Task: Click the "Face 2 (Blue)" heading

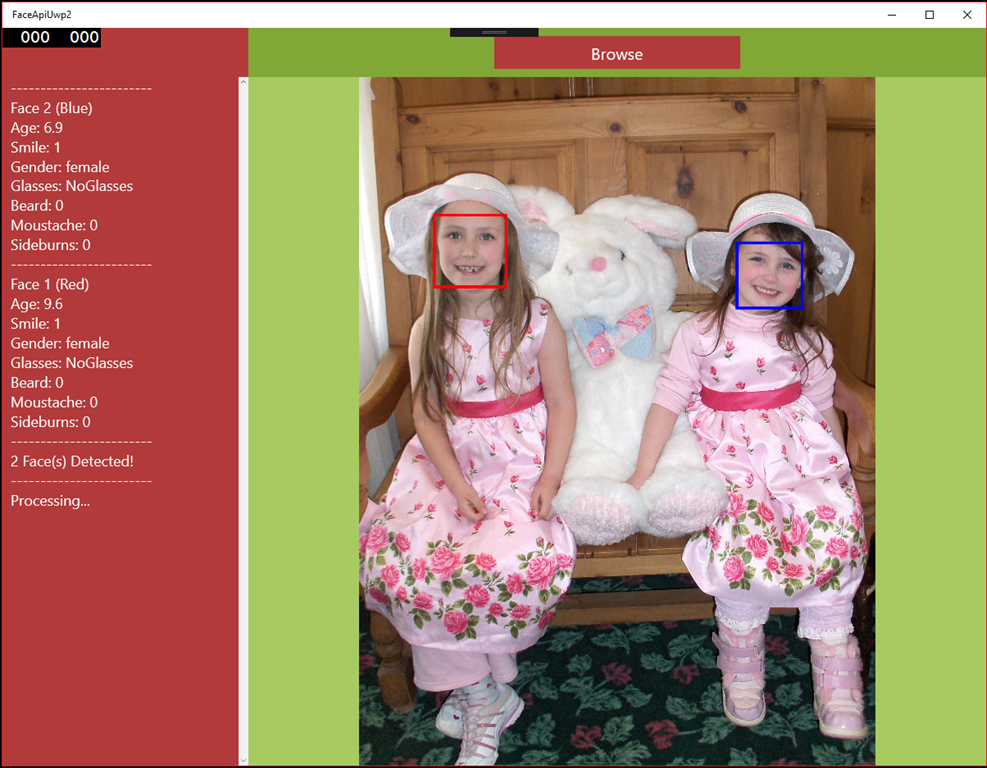Action: (x=52, y=108)
